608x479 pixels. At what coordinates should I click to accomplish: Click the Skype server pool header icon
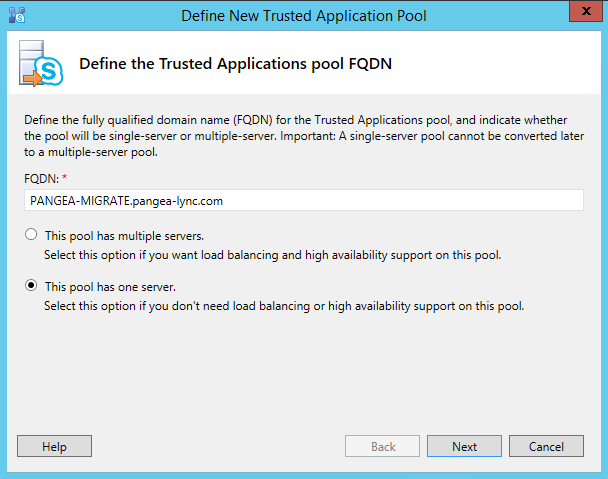point(41,63)
